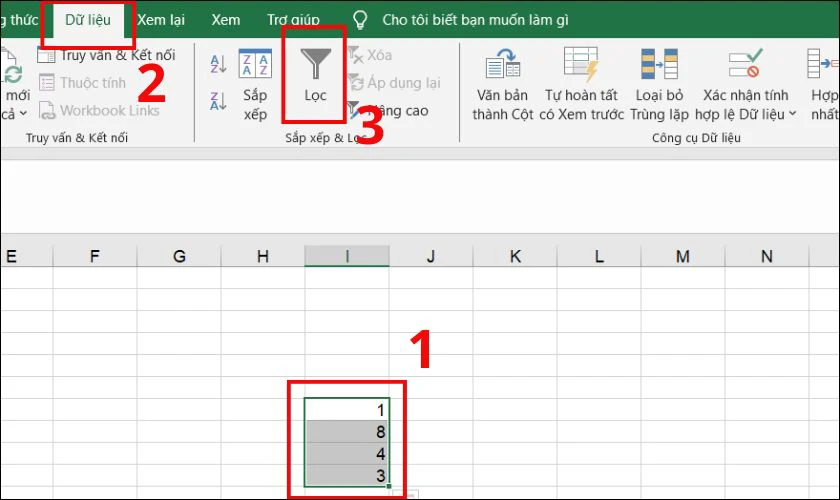Select column F header
This screenshot has width=840, height=500.
95,256
